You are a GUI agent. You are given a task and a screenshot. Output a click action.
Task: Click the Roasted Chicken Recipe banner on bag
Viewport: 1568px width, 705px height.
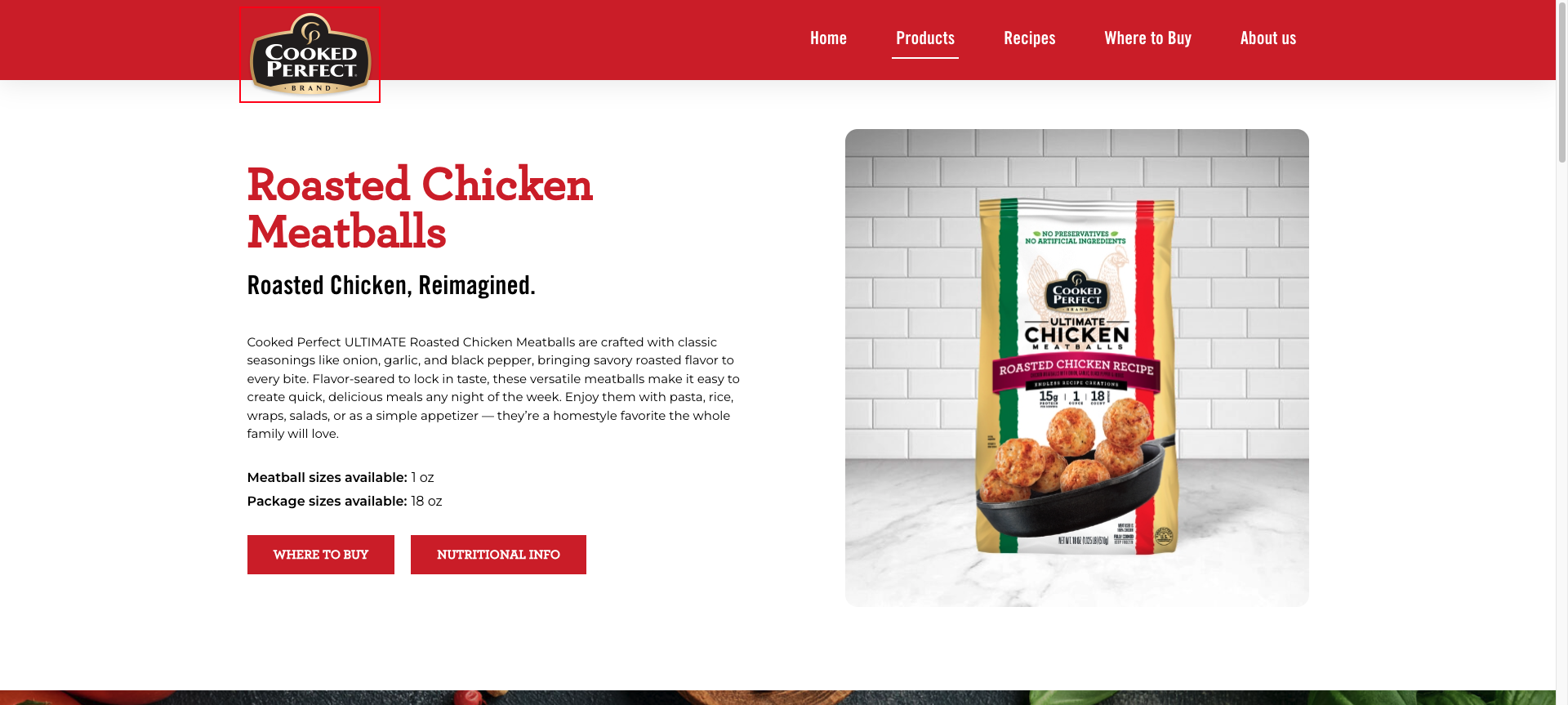(1076, 366)
